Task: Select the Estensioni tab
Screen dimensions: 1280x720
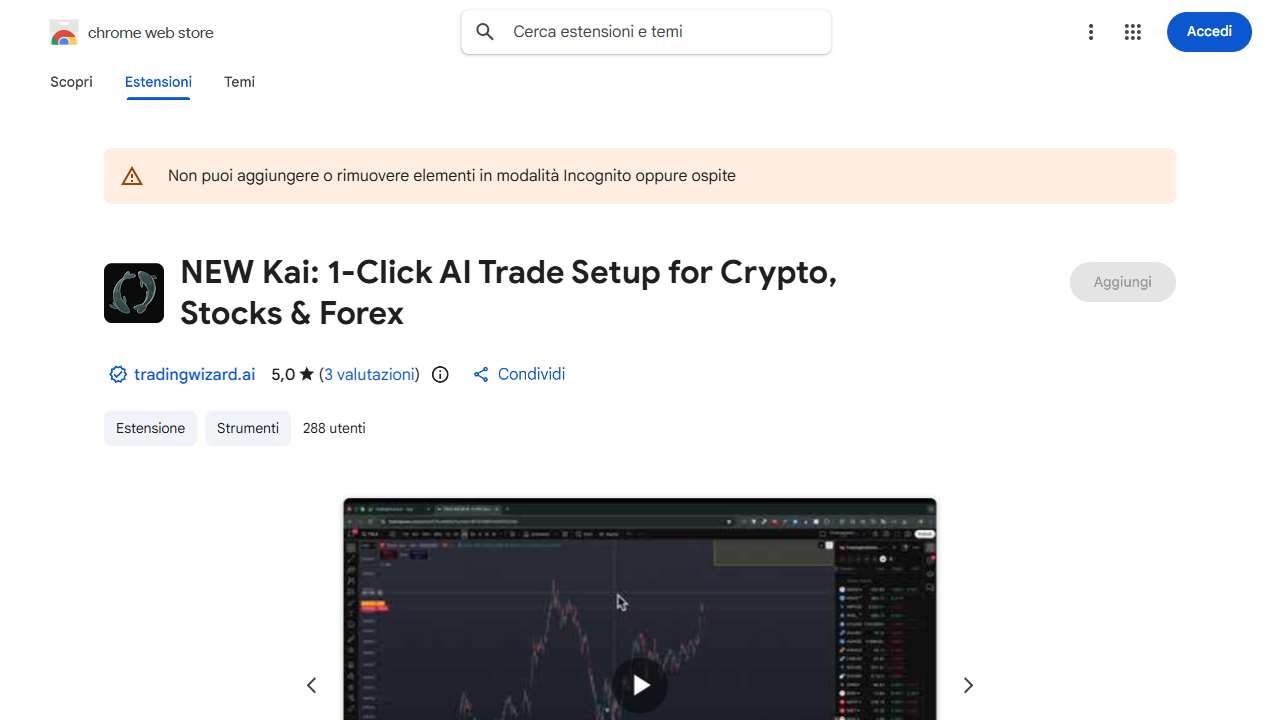Action: [158, 82]
